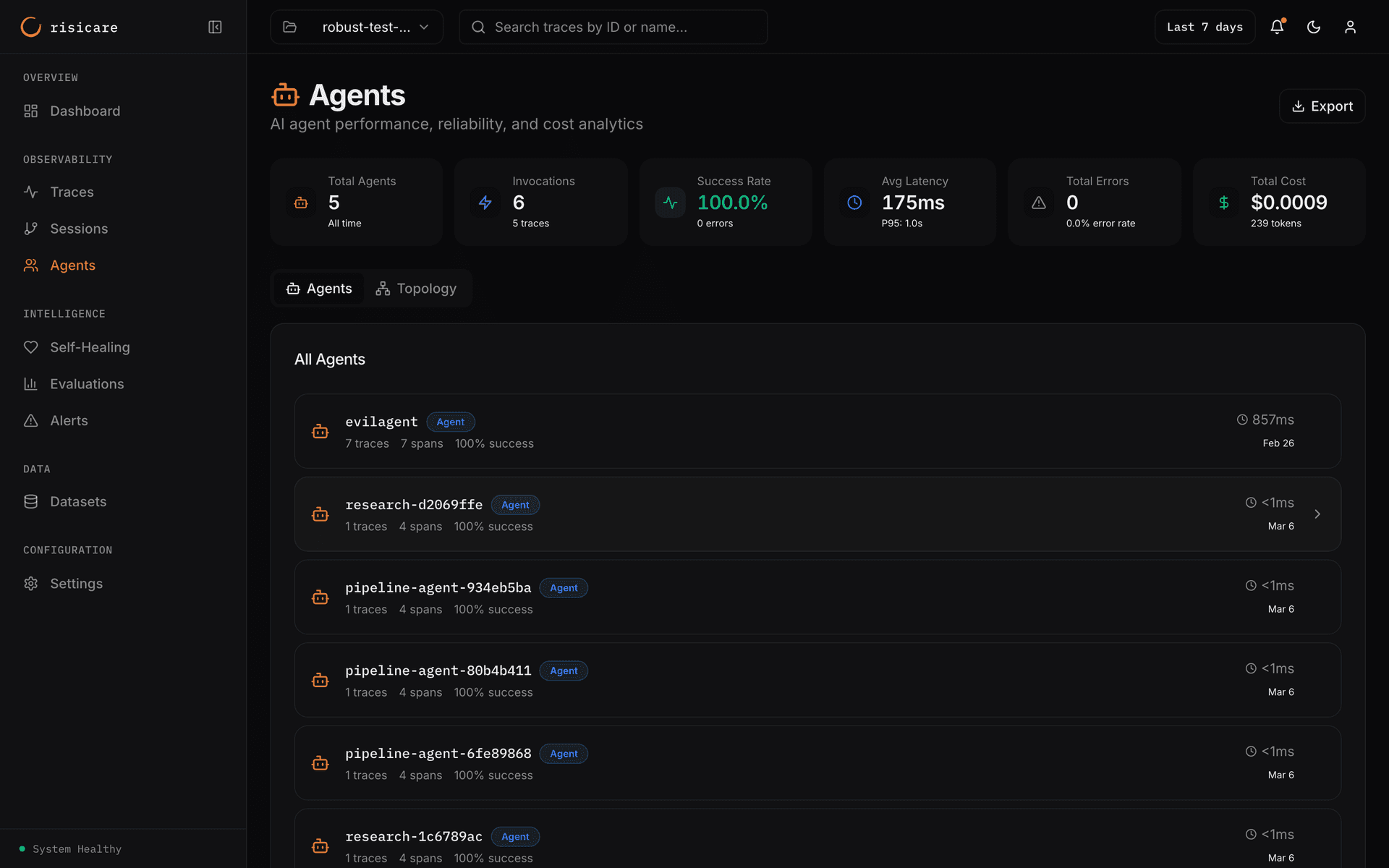Image resolution: width=1389 pixels, height=868 pixels.
Task: Select the Sessions sidebar icon
Action: tap(30, 229)
